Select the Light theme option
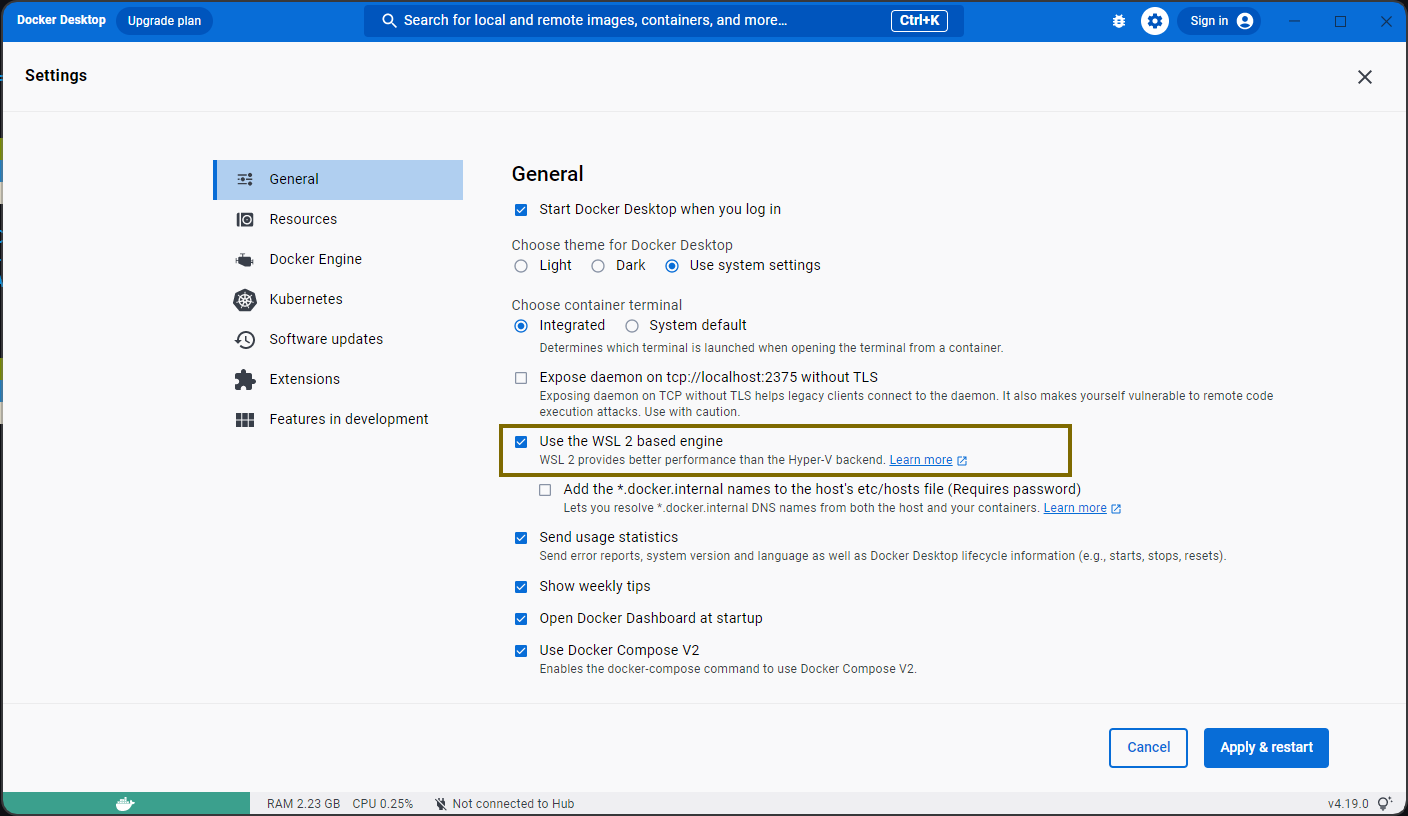This screenshot has width=1408, height=816. point(521,266)
